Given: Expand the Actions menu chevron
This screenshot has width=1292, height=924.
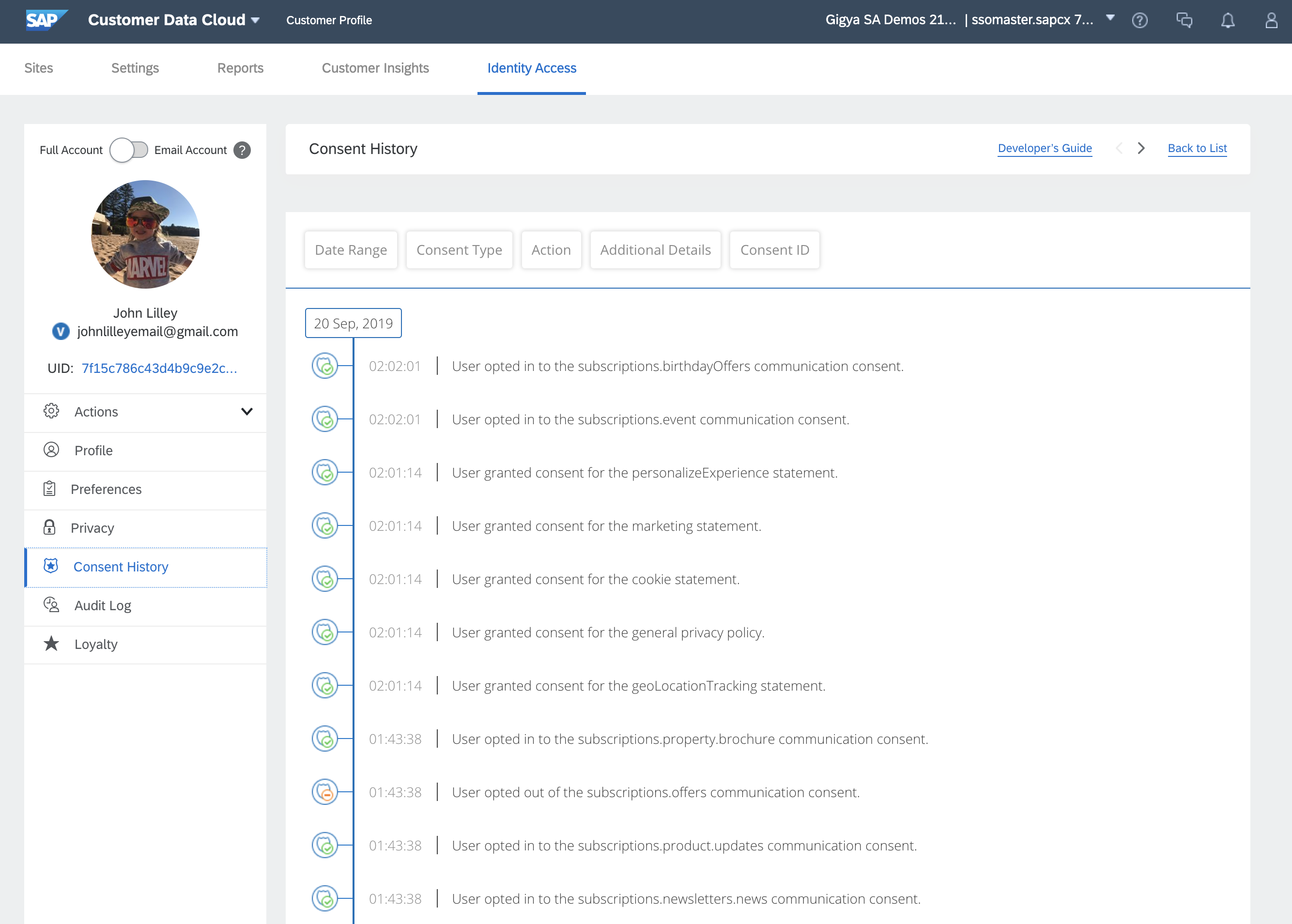Looking at the screenshot, I should point(246,411).
